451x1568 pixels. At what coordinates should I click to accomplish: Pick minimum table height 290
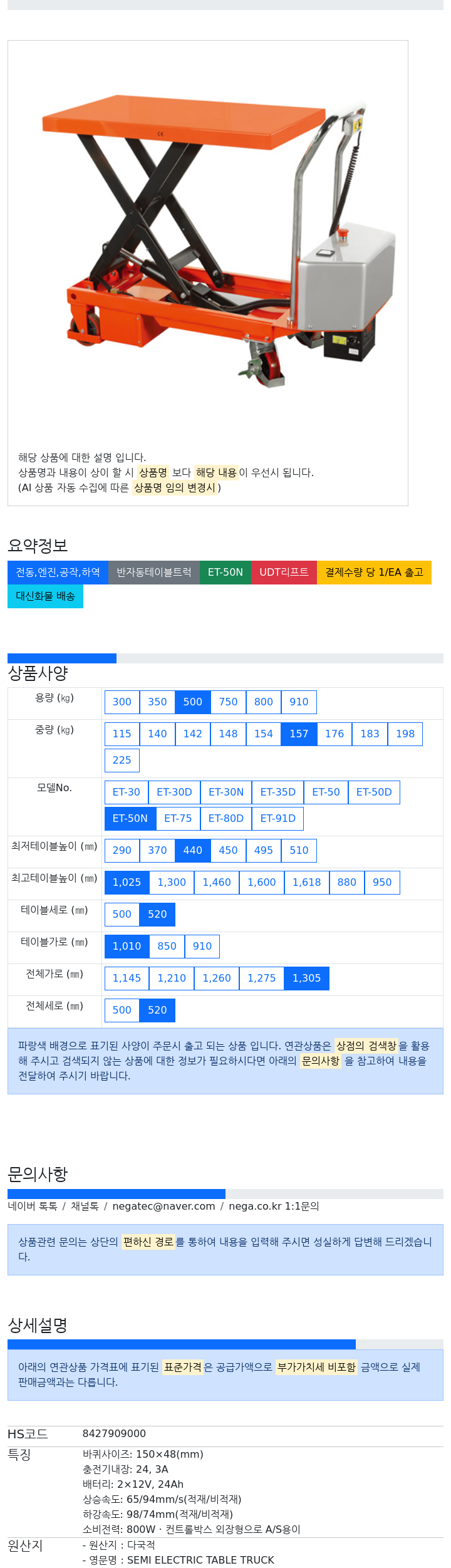click(122, 851)
